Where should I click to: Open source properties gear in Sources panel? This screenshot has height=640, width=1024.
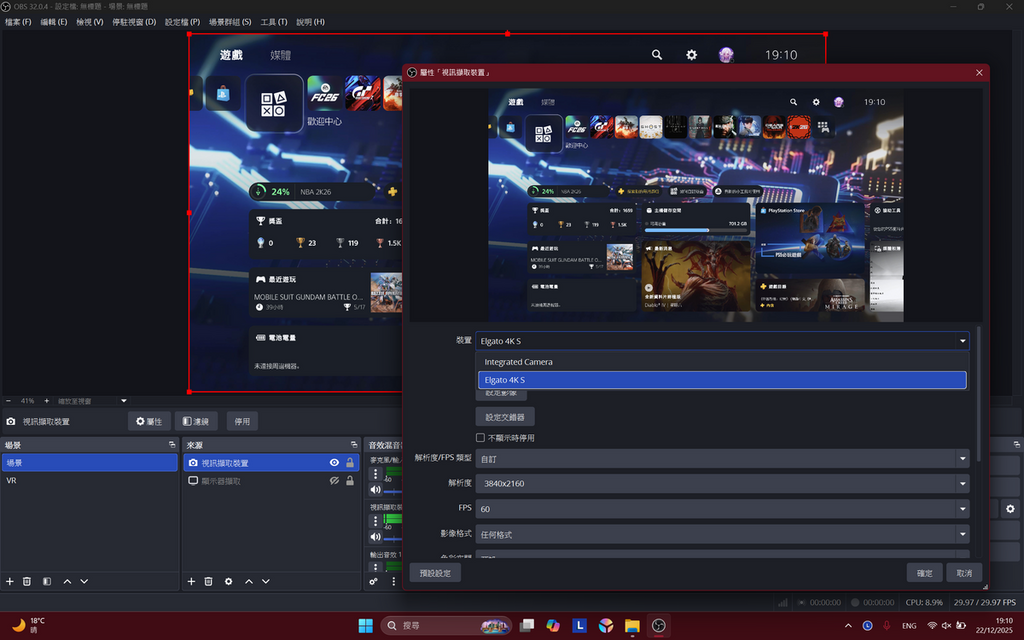click(x=228, y=581)
